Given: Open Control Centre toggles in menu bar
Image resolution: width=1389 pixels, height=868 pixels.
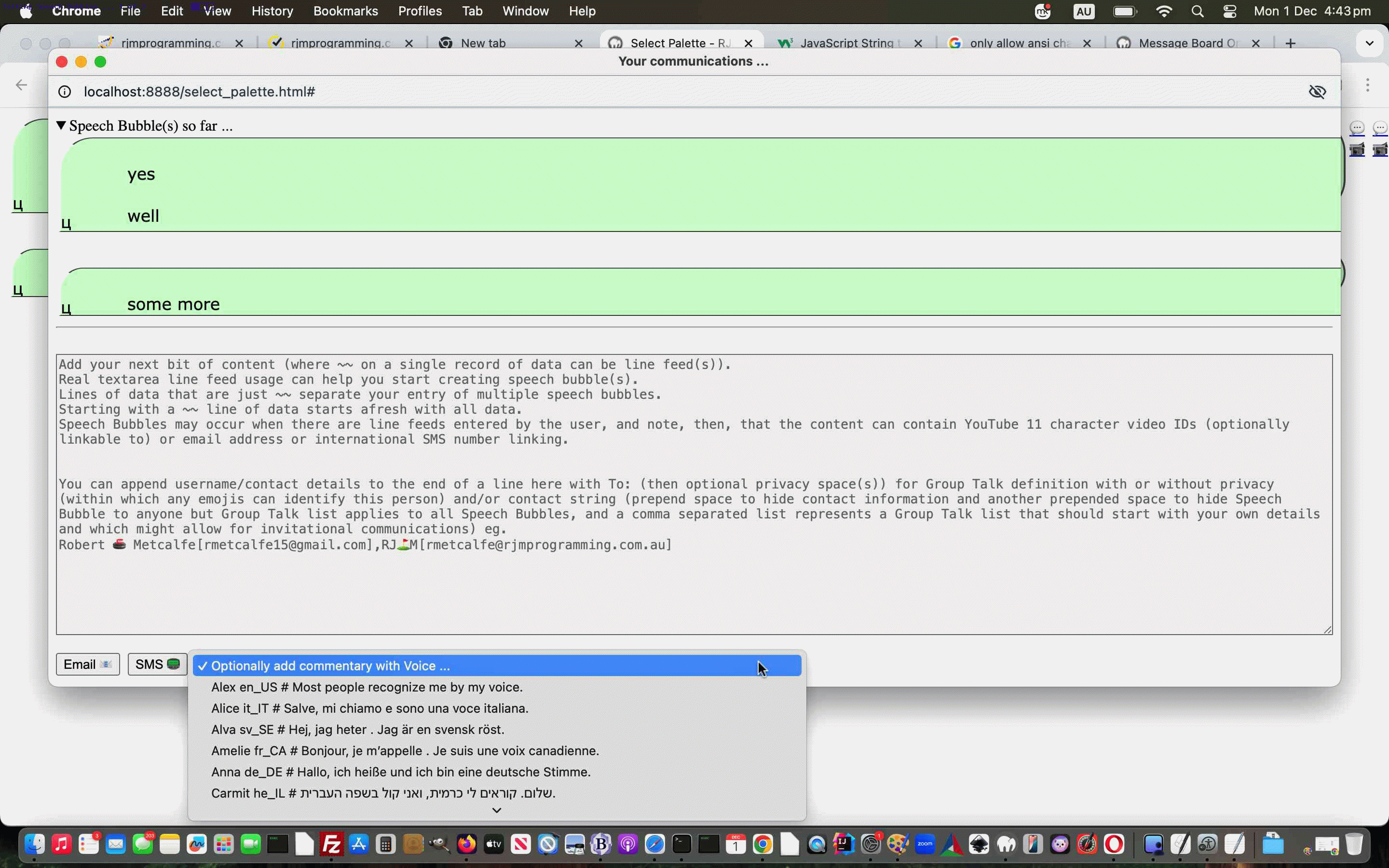Looking at the screenshot, I should point(1229,12).
